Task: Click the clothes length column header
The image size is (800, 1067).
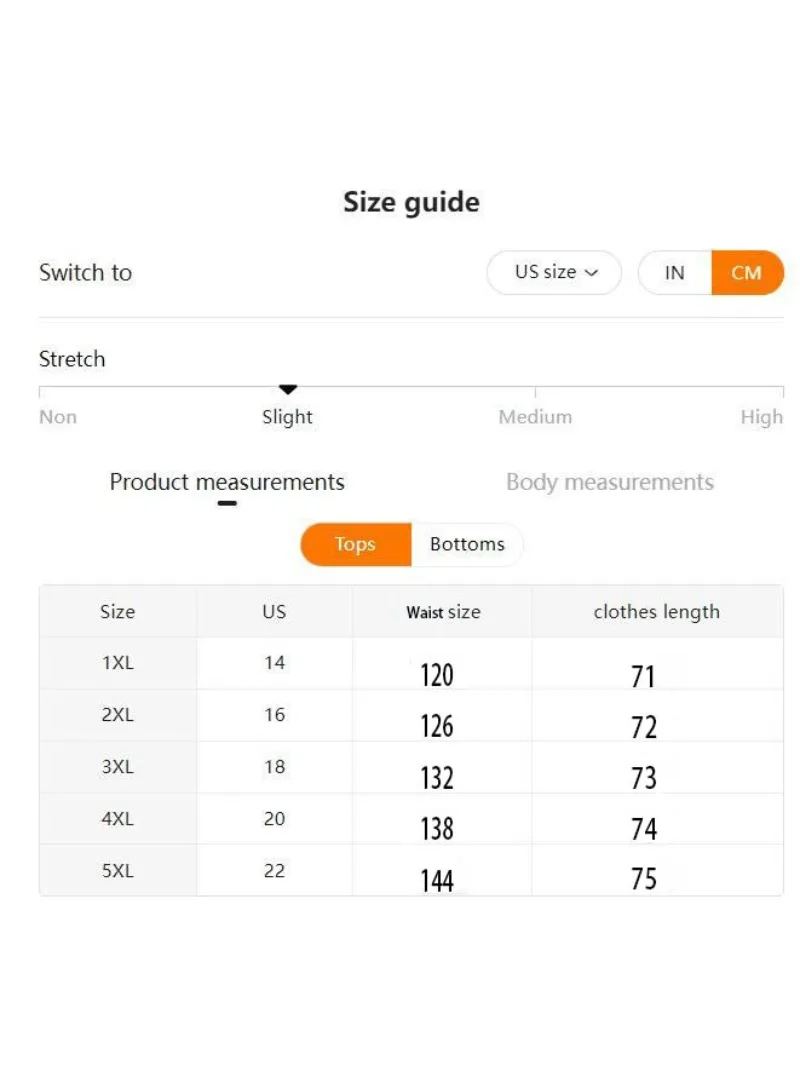Action: [x=656, y=612]
